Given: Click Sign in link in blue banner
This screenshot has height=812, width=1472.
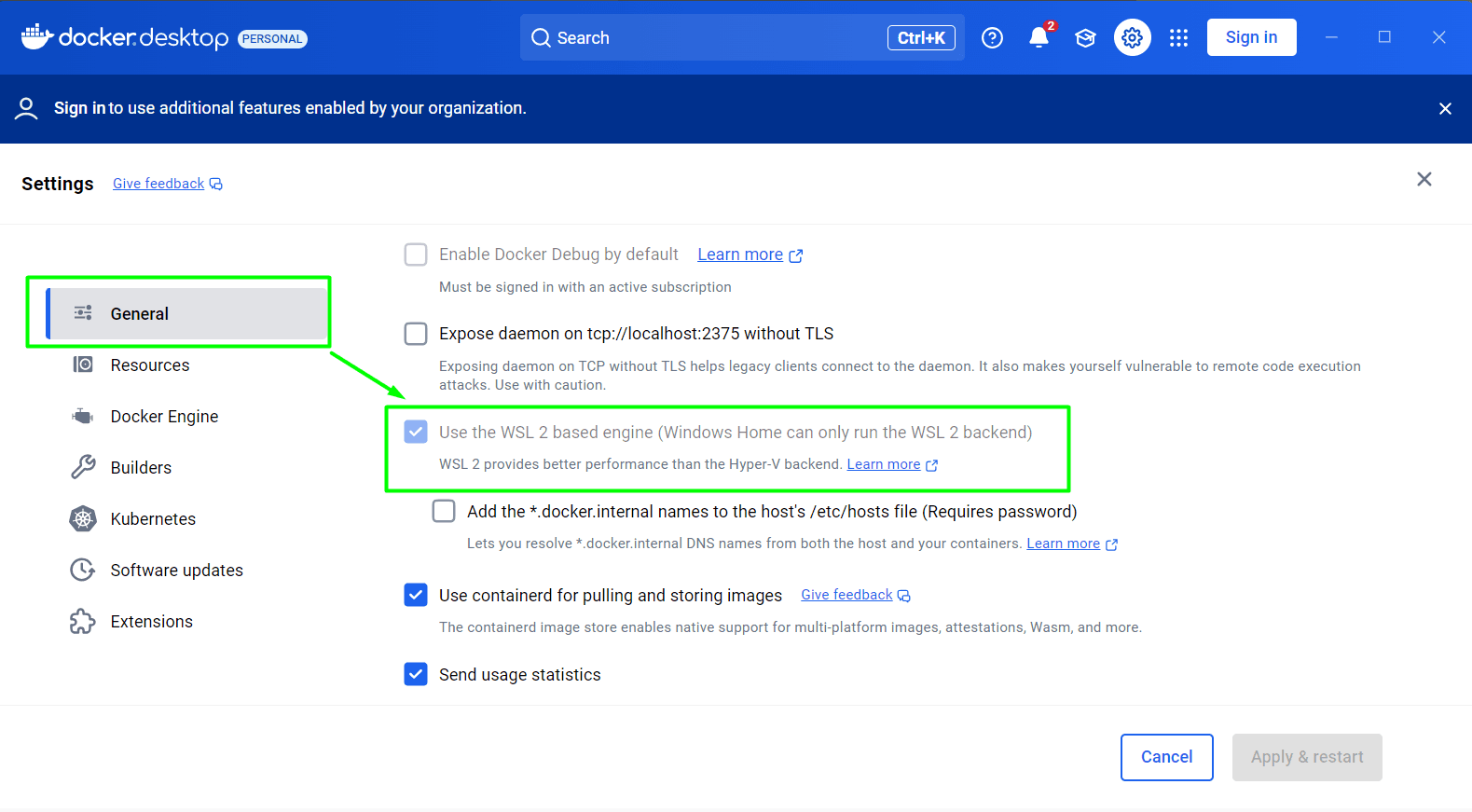Looking at the screenshot, I should click(79, 108).
